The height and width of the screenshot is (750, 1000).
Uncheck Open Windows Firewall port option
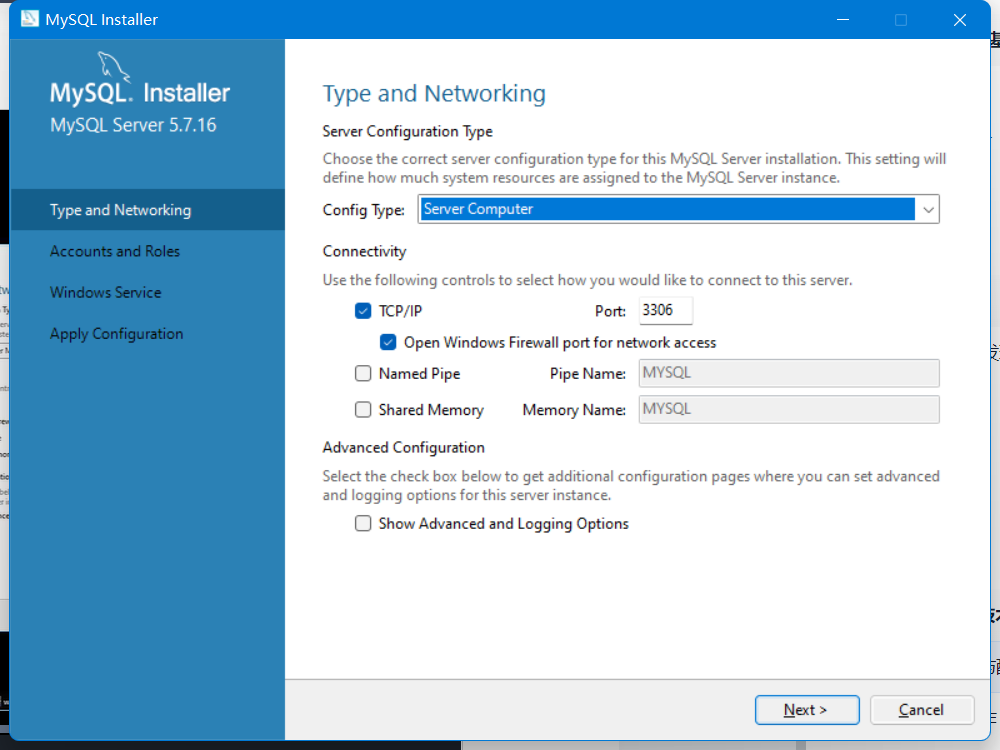388,342
